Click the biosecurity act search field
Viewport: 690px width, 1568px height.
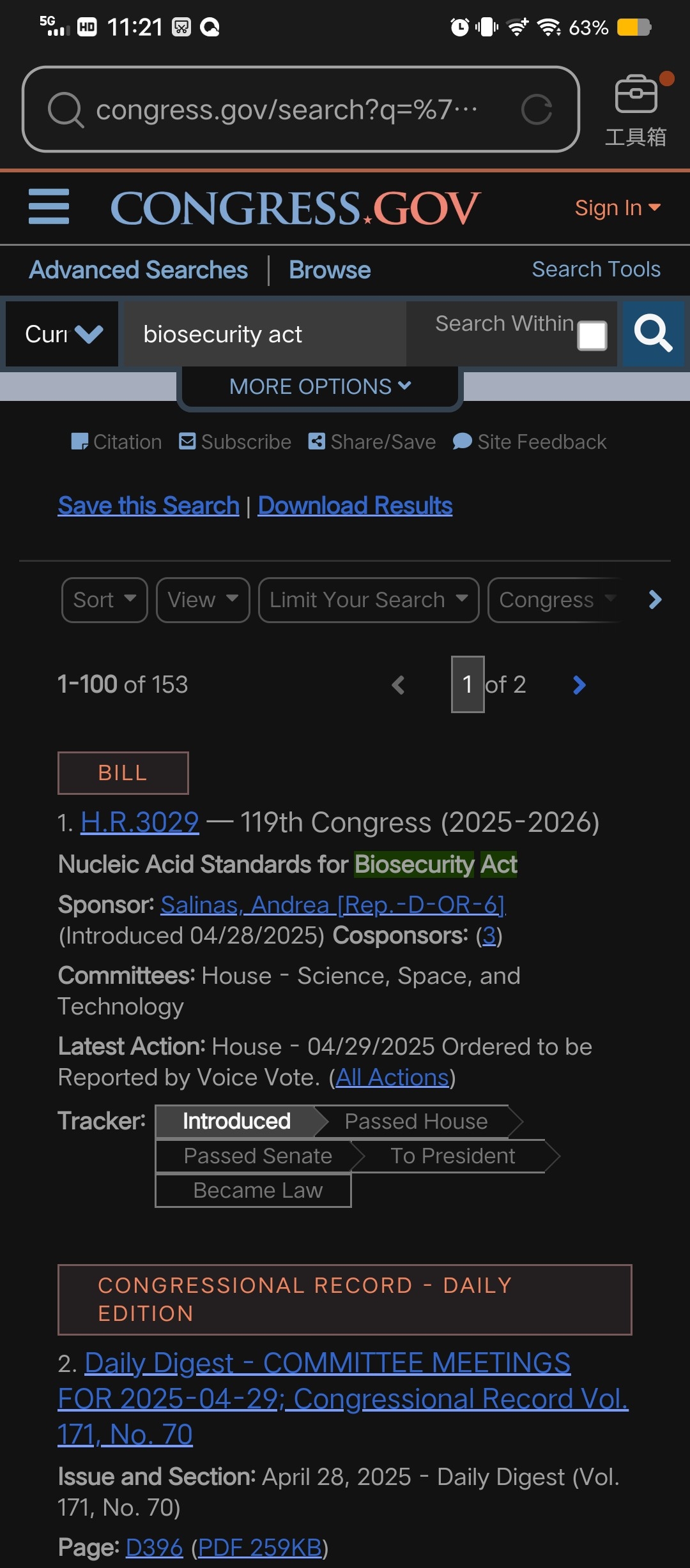263,334
